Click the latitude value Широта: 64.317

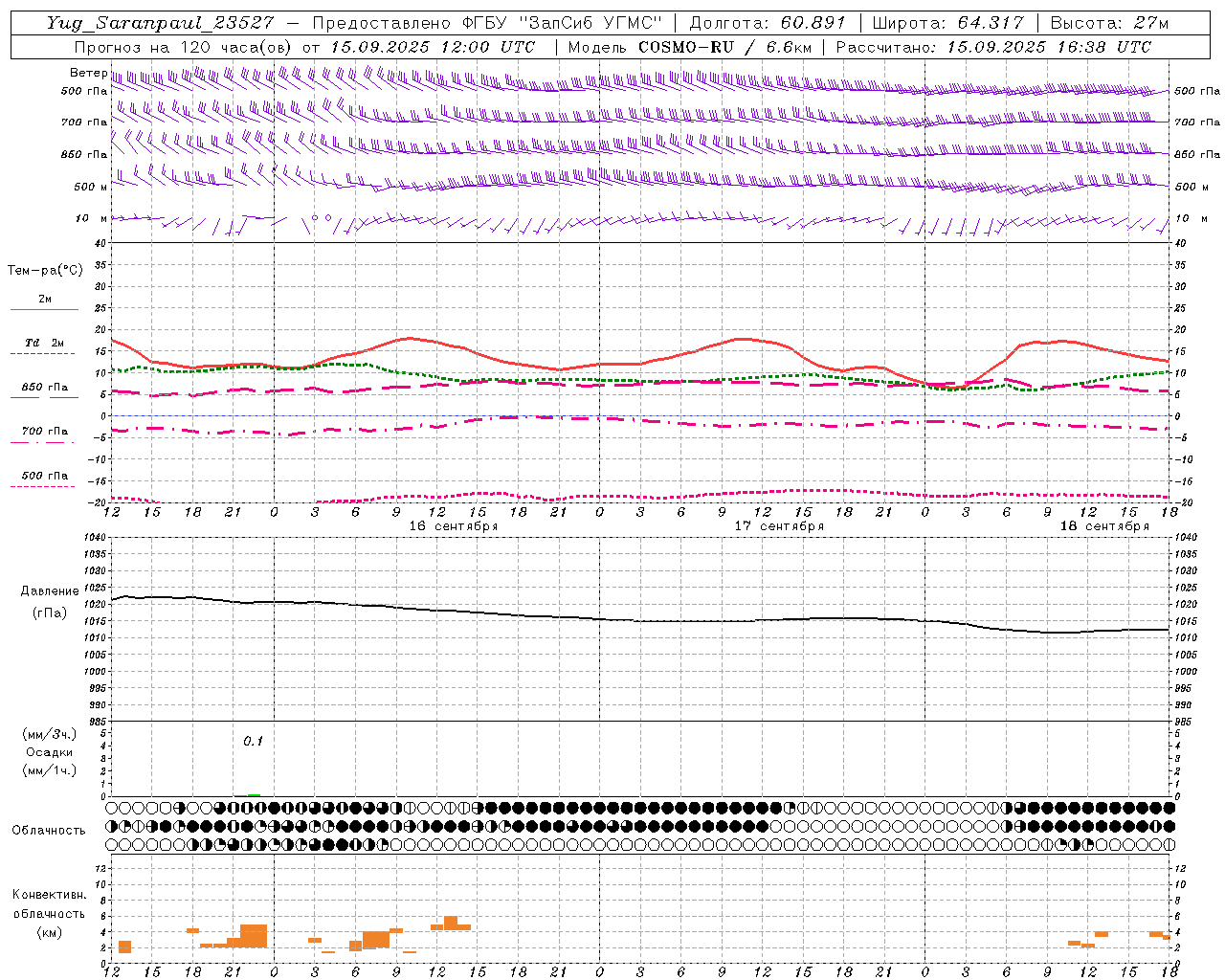[948, 23]
